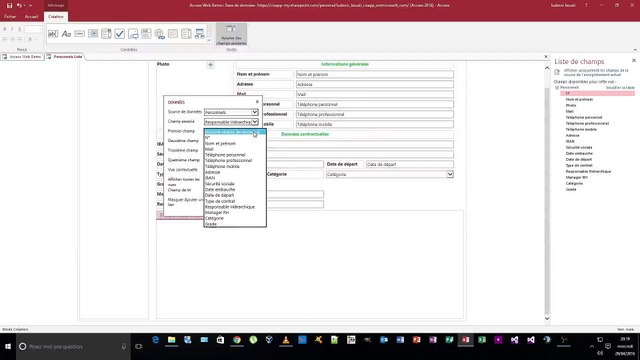Open the Windows Start menu
Viewport: 640px width, 360px height.
coord(8,347)
